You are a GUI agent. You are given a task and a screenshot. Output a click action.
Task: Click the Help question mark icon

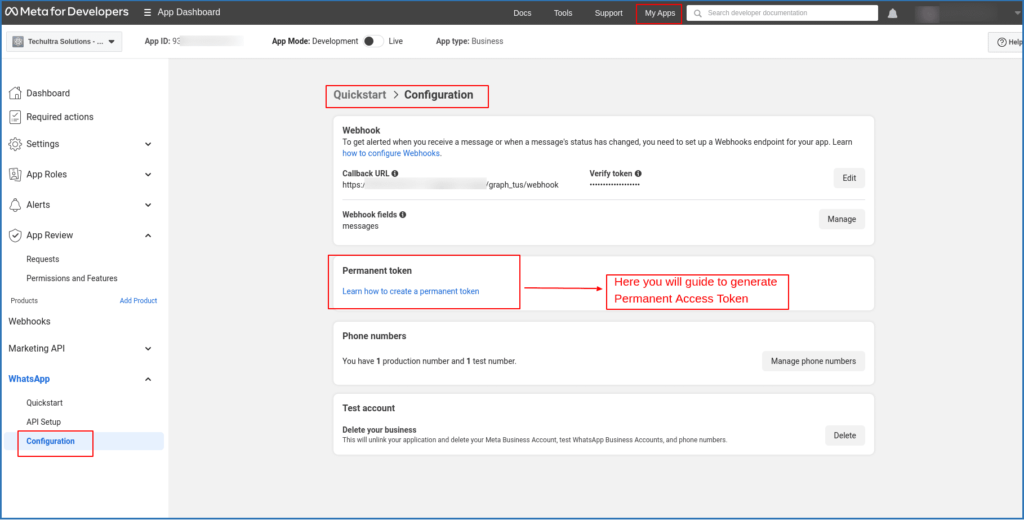(x=1002, y=42)
